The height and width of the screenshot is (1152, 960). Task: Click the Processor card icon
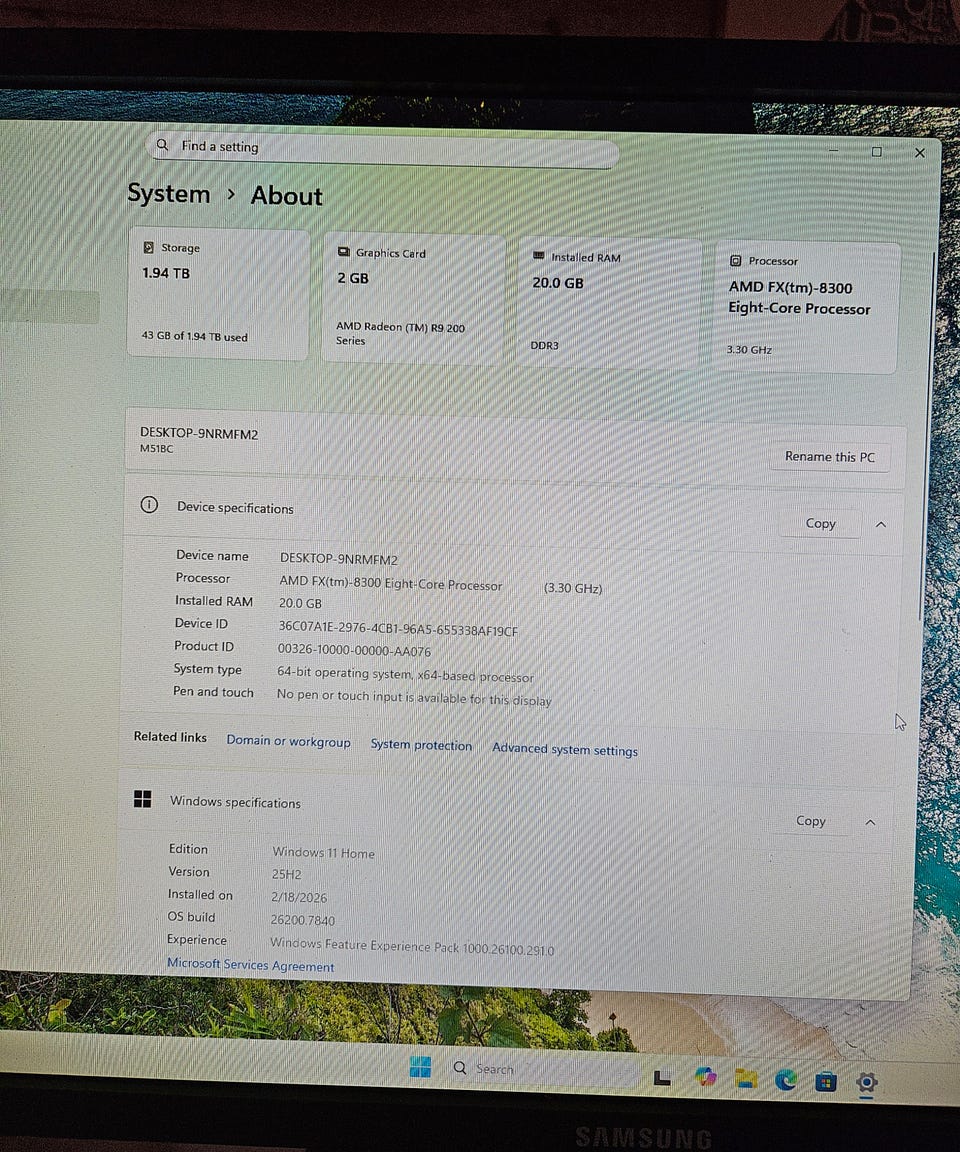tap(735, 261)
